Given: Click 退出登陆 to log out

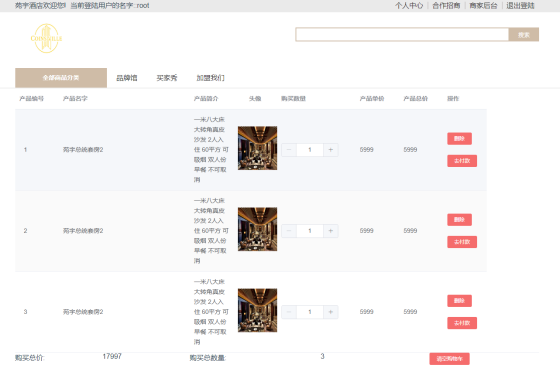Looking at the screenshot, I should 520,6.
